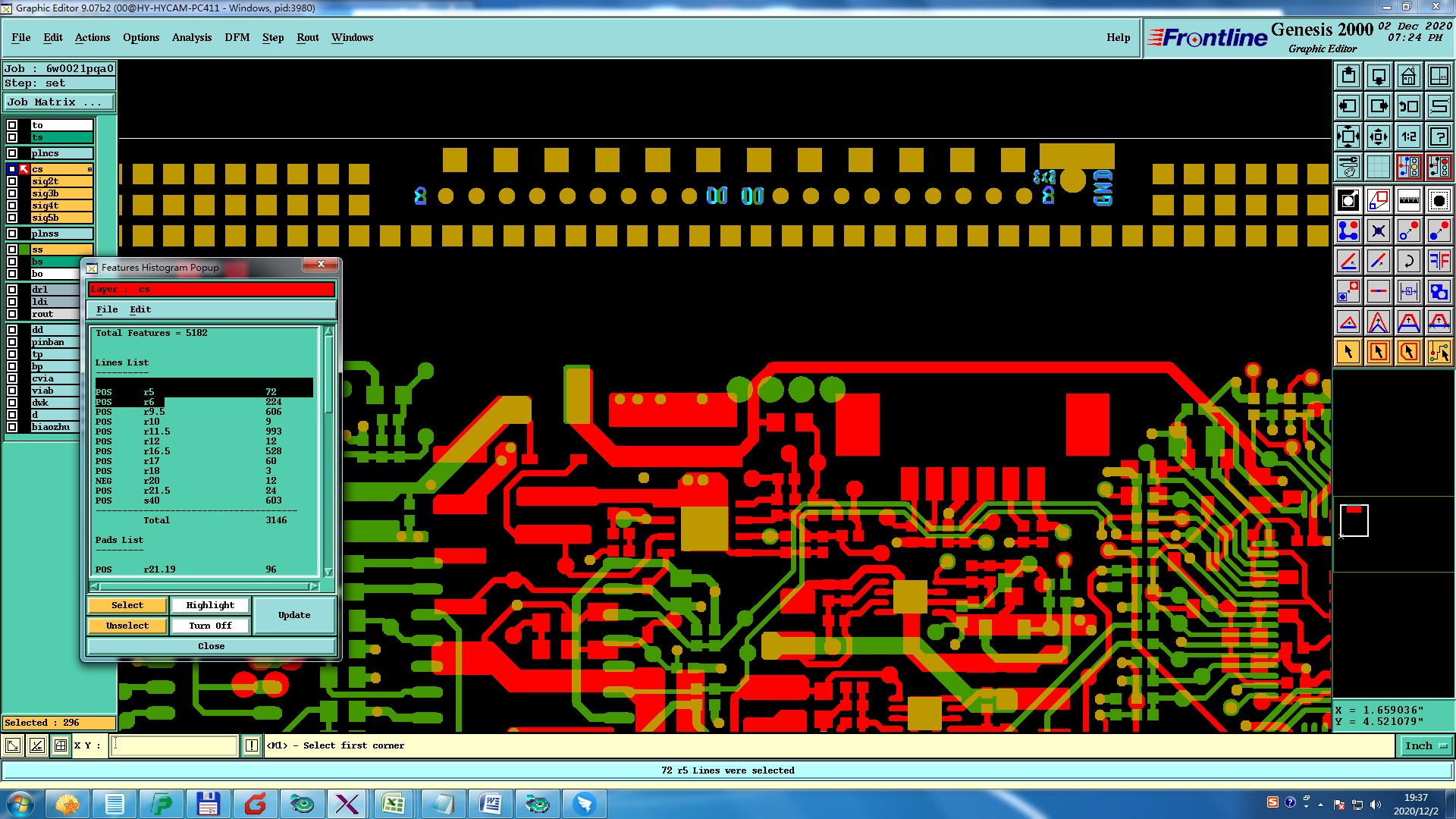Screen dimensions: 1456x819
Task: Pick the net selection arrow tool
Action: click(1439, 352)
